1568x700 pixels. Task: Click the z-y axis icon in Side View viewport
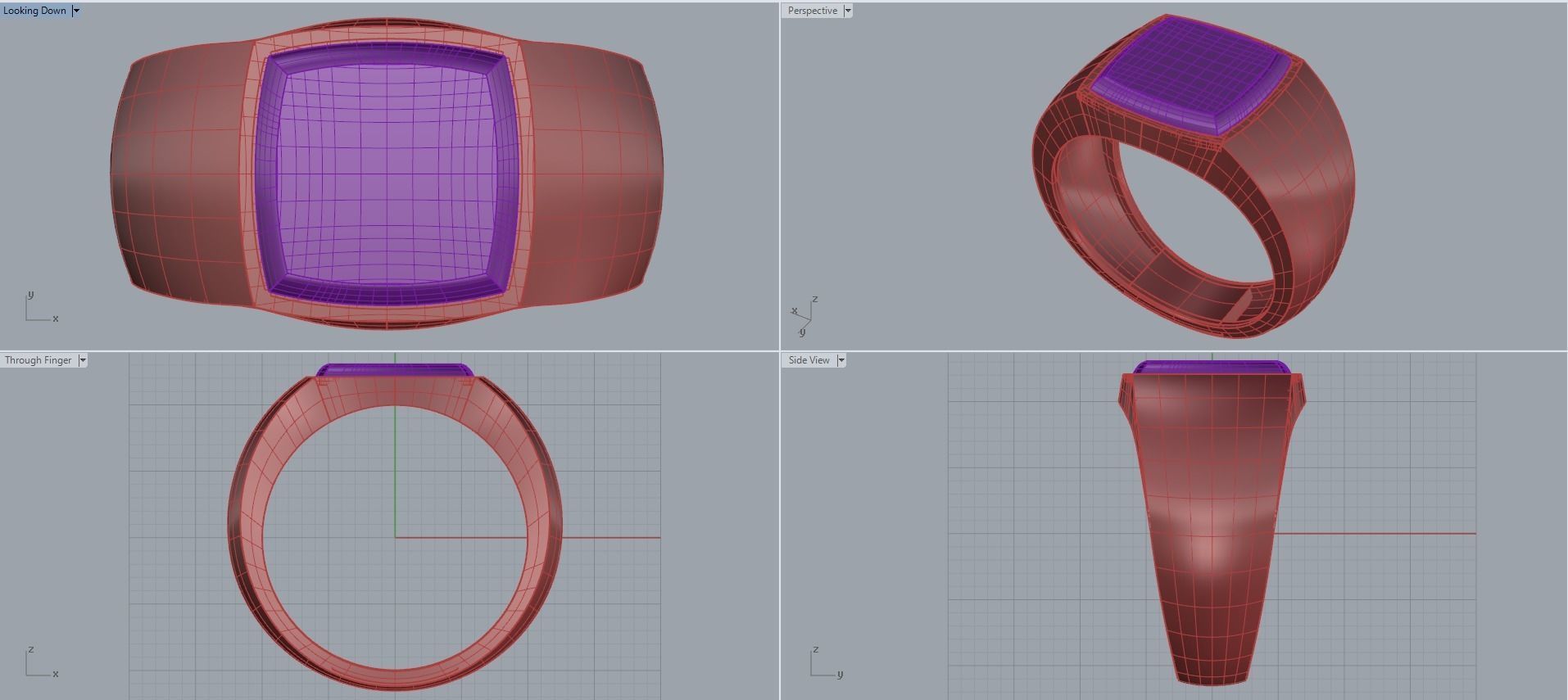(x=827, y=662)
